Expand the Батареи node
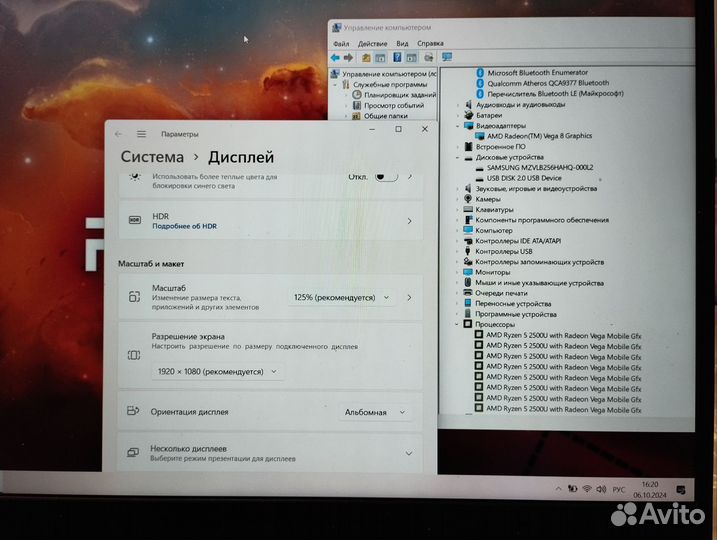This screenshot has height=540, width=717. pos(458,115)
